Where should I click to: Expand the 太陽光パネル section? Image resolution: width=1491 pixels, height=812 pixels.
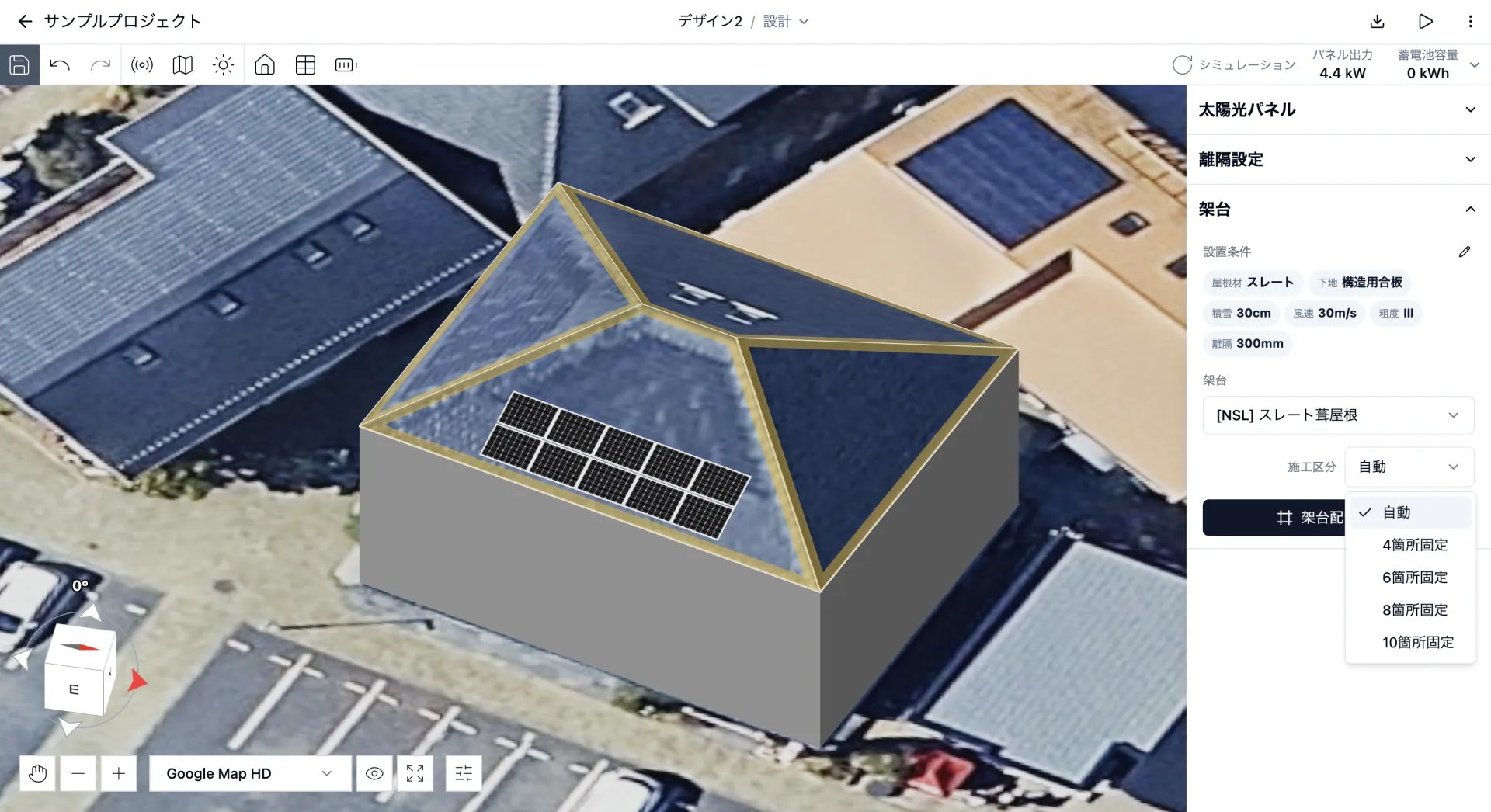coord(1338,109)
